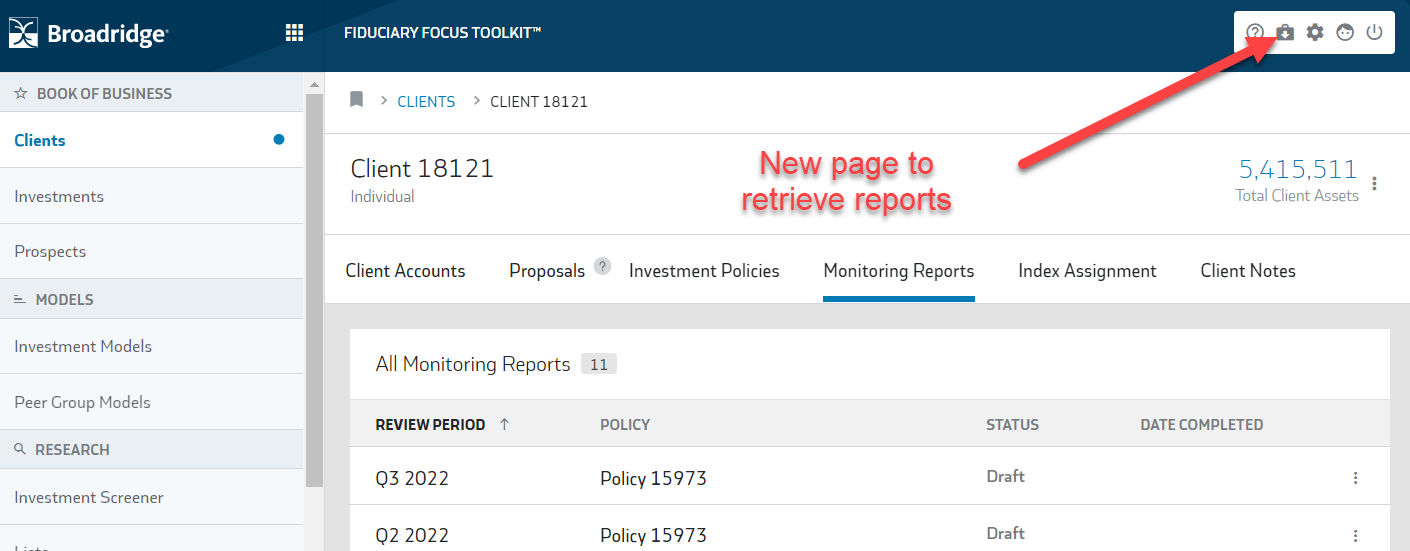The height and width of the screenshot is (551, 1410).
Task: Open the settings gear icon
Action: [1315, 33]
